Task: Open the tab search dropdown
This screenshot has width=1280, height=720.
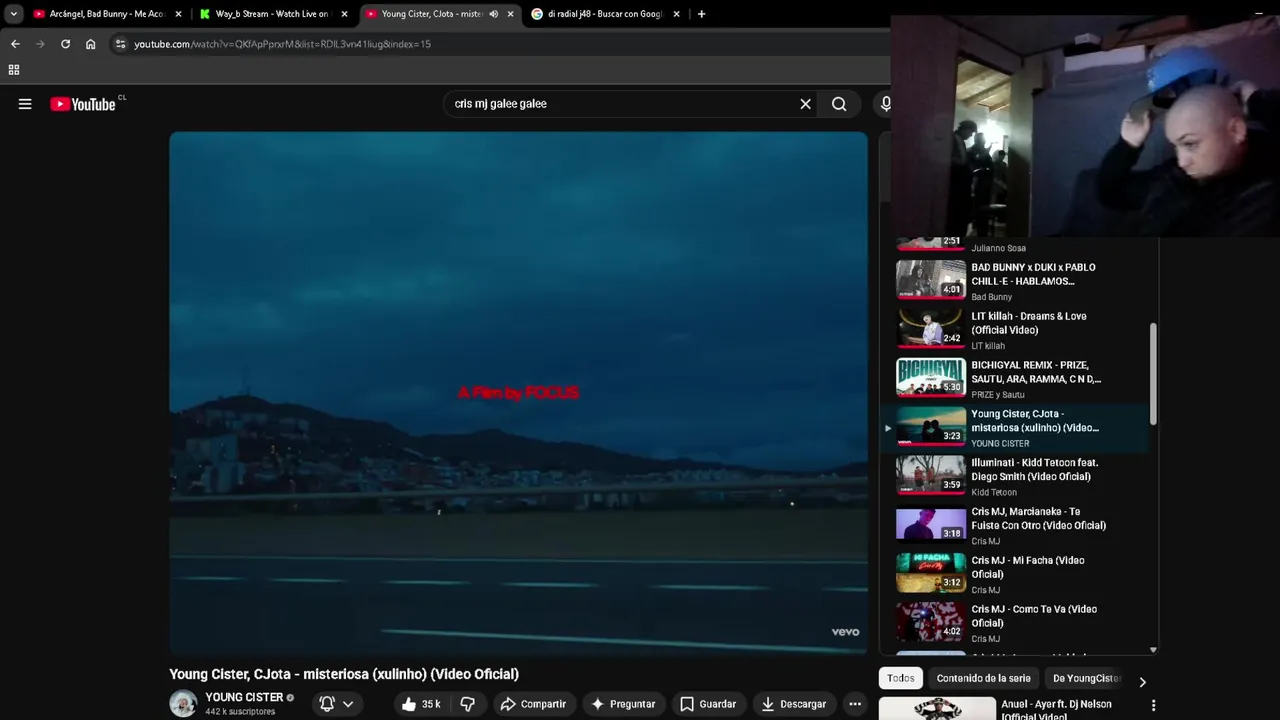Action: [x=13, y=14]
